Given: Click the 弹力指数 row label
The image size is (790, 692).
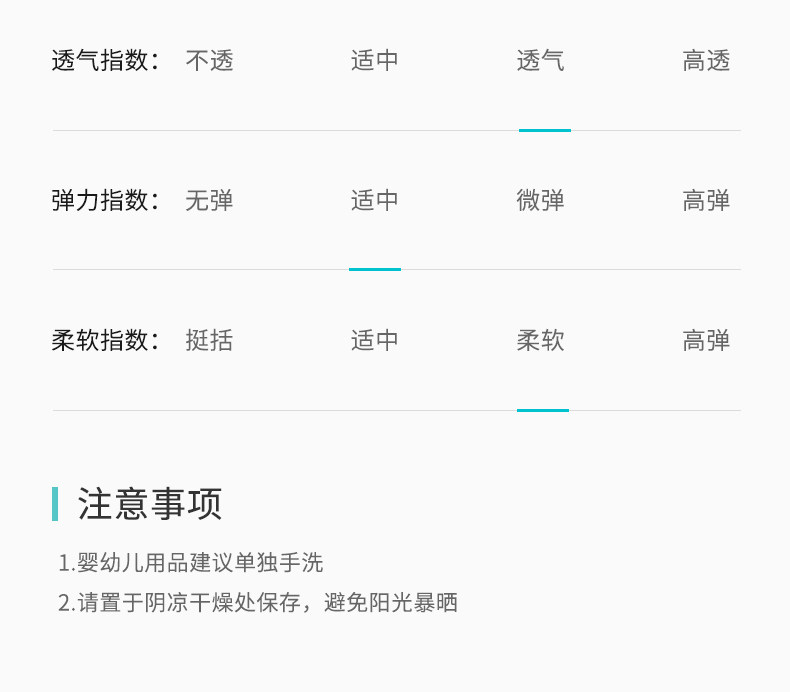Looking at the screenshot, I should tap(106, 201).
